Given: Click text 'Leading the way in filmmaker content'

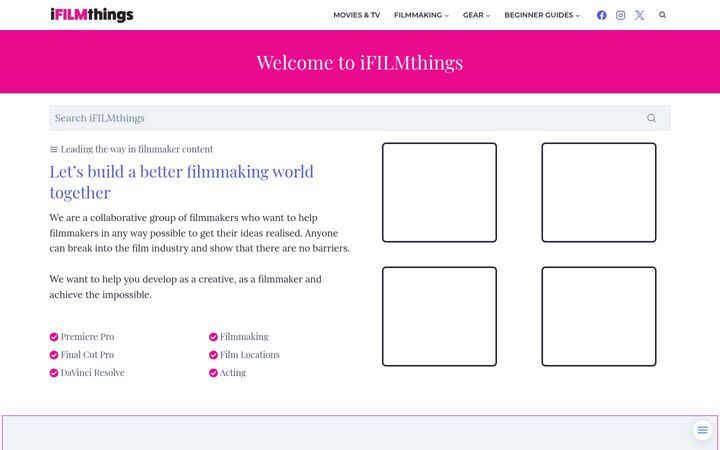Looking at the screenshot, I should pos(137,149).
